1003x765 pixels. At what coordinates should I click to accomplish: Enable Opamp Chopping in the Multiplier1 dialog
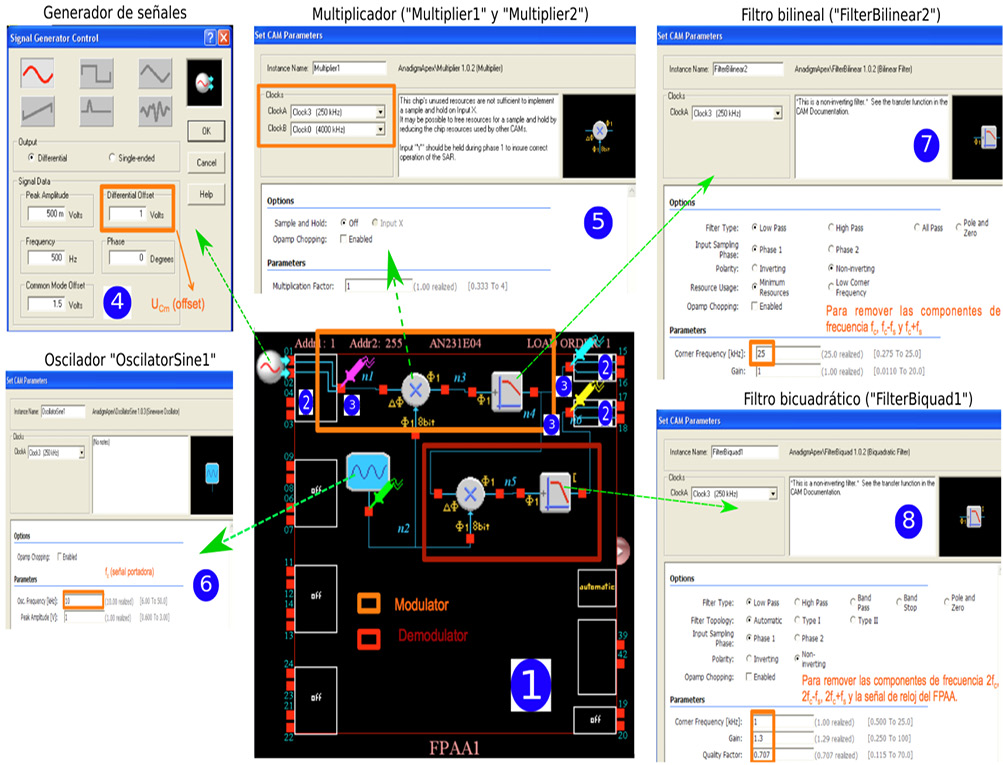tap(344, 239)
